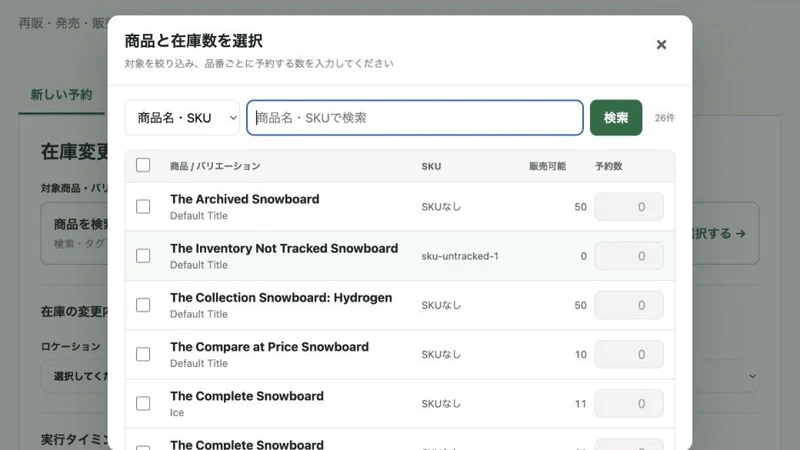Click available quantity 10 for Compare at Price
Image resolution: width=800 pixels, height=450 pixels.
coord(581,355)
